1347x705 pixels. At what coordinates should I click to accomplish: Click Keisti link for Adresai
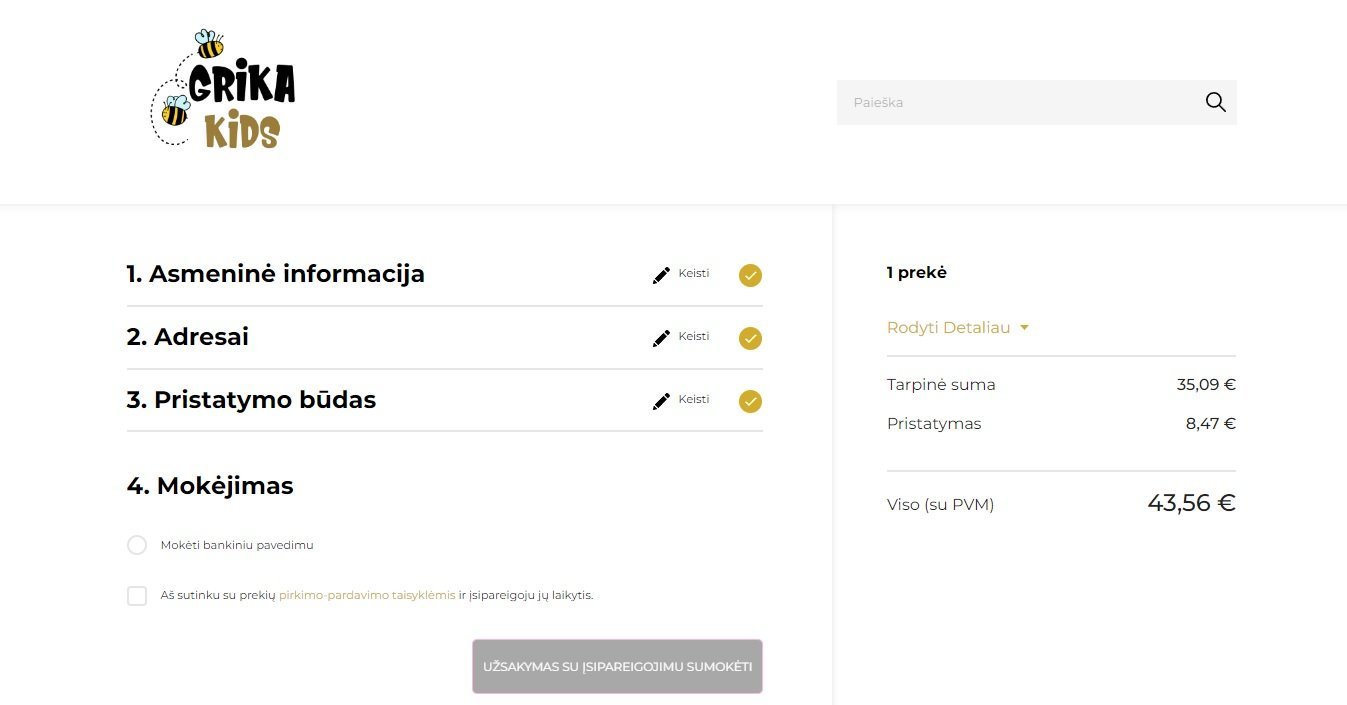click(x=694, y=336)
